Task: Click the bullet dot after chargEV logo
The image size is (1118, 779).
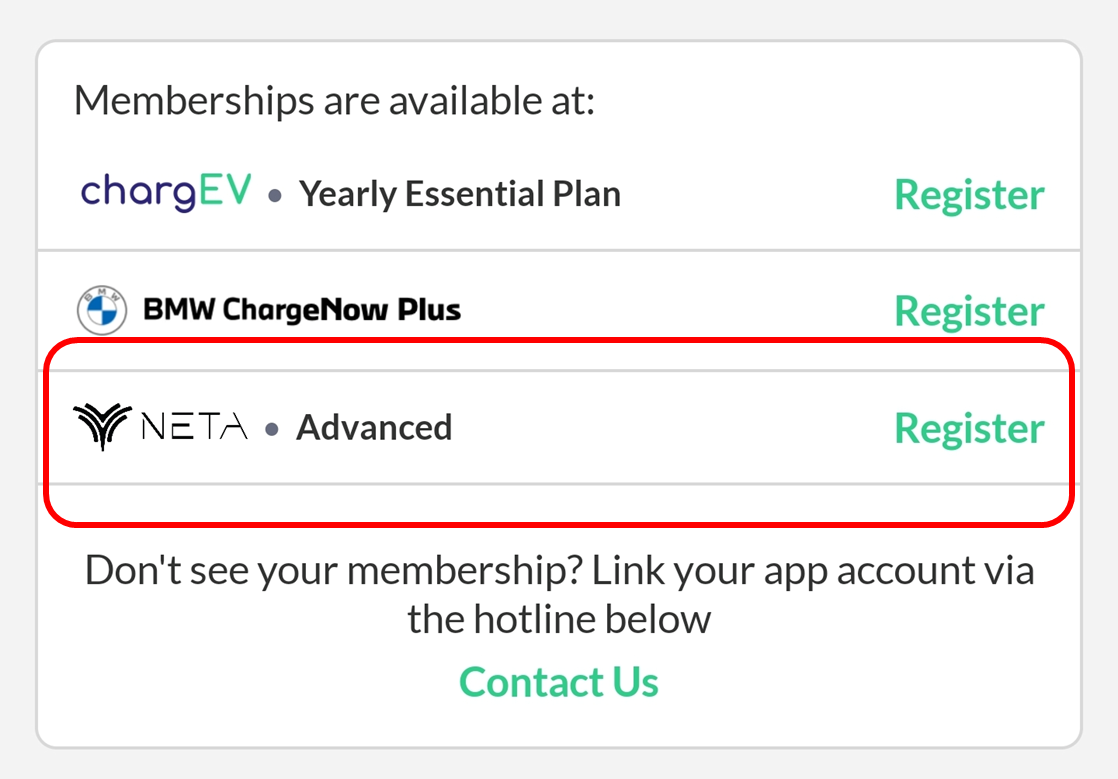Action: coord(275,195)
